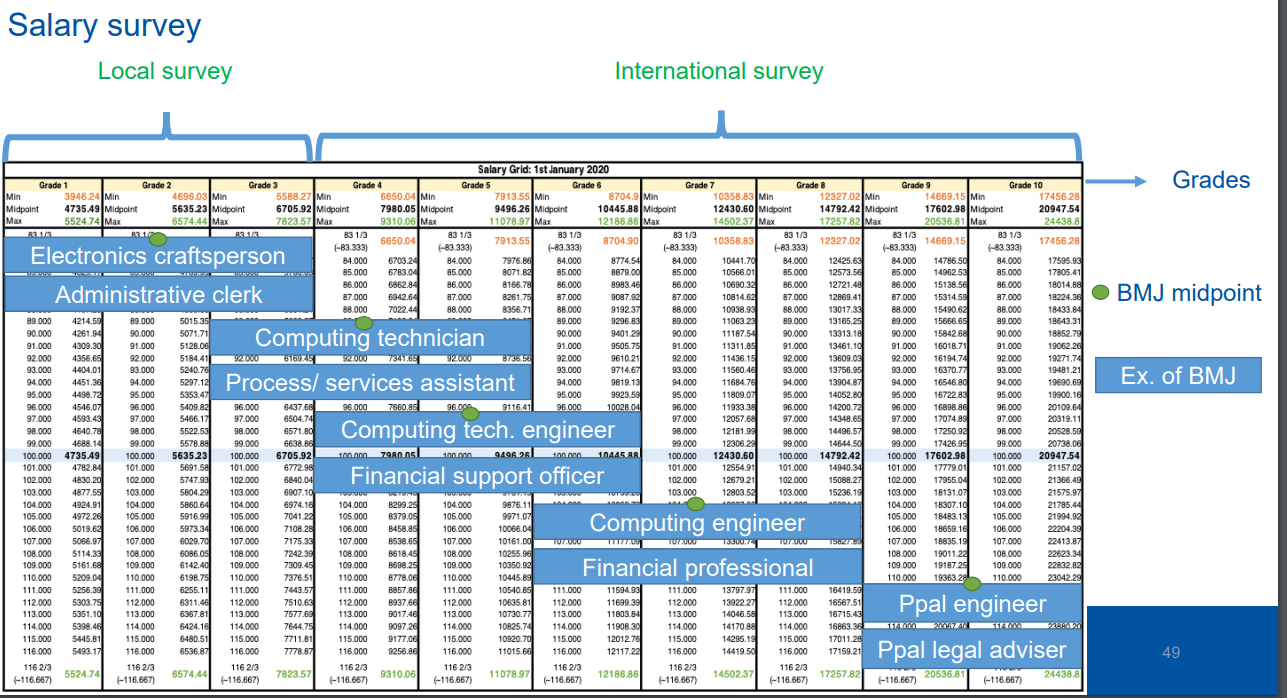The height and width of the screenshot is (698, 1287).
Task: Click the Ex. of BMJ box
Action: [1178, 376]
